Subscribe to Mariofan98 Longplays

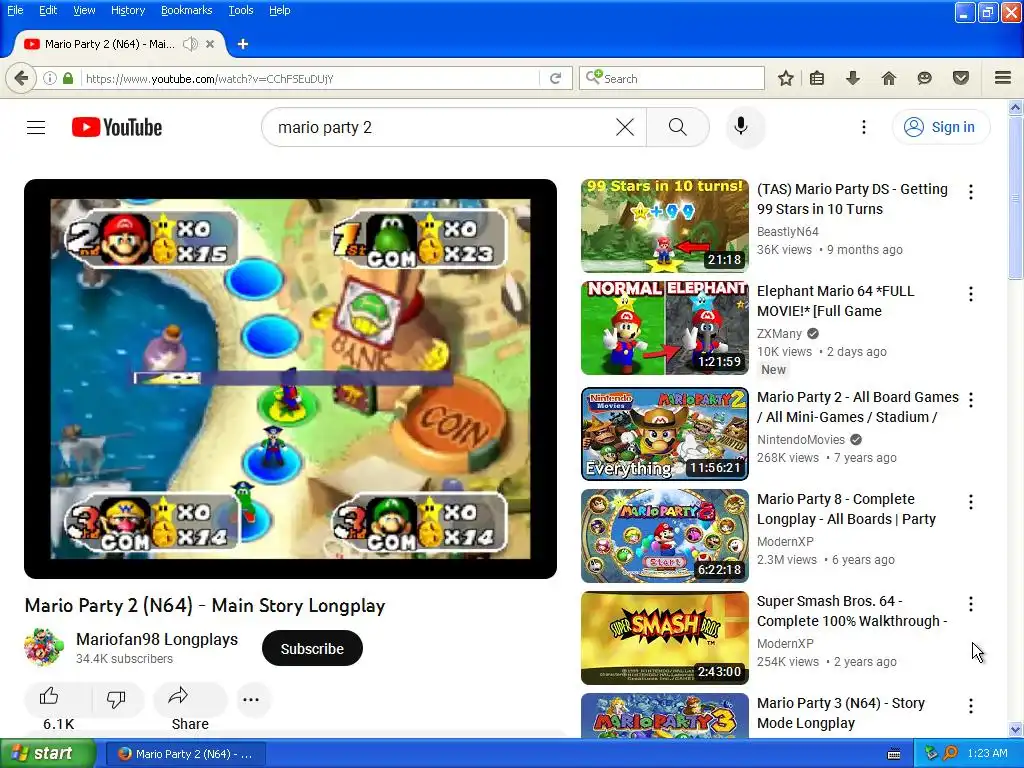[312, 648]
